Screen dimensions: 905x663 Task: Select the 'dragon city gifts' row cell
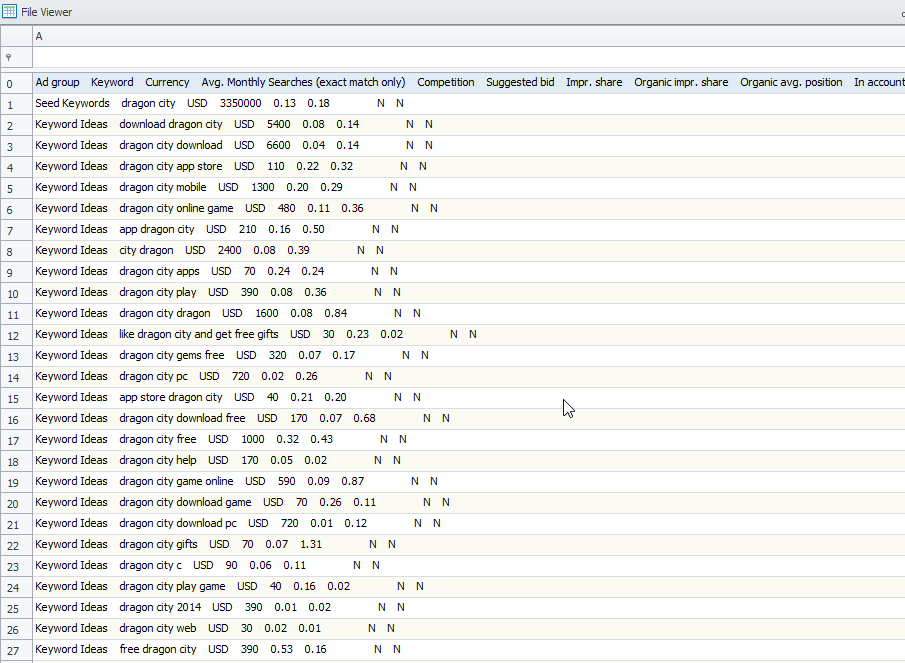pos(469,545)
